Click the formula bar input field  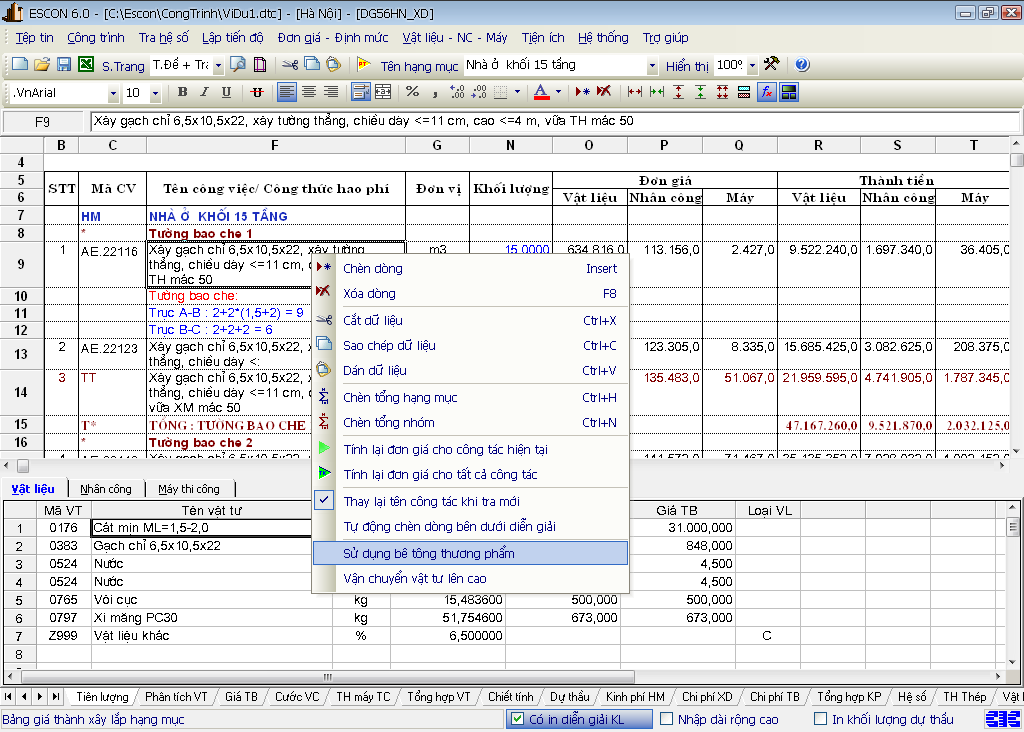coord(550,121)
